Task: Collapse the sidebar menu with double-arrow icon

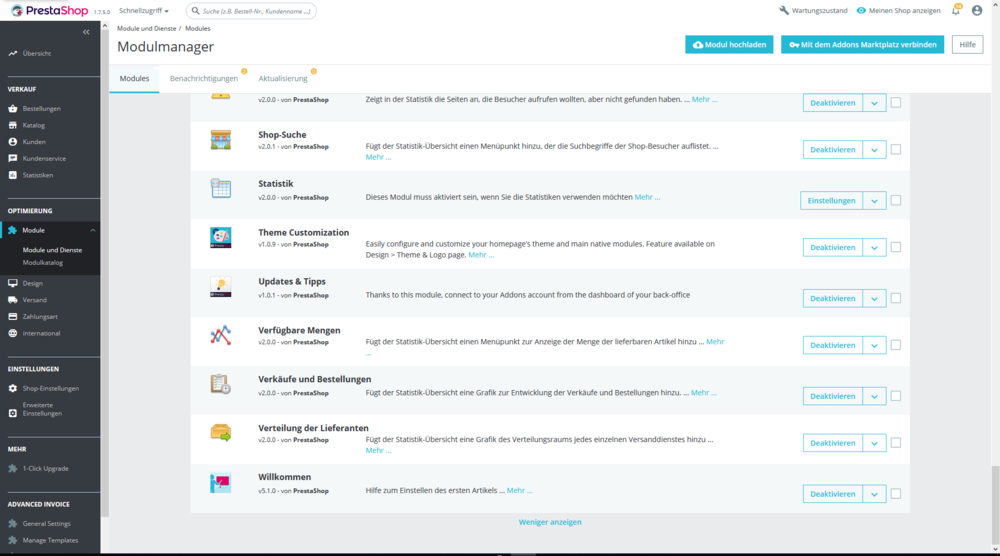Action: point(86,32)
